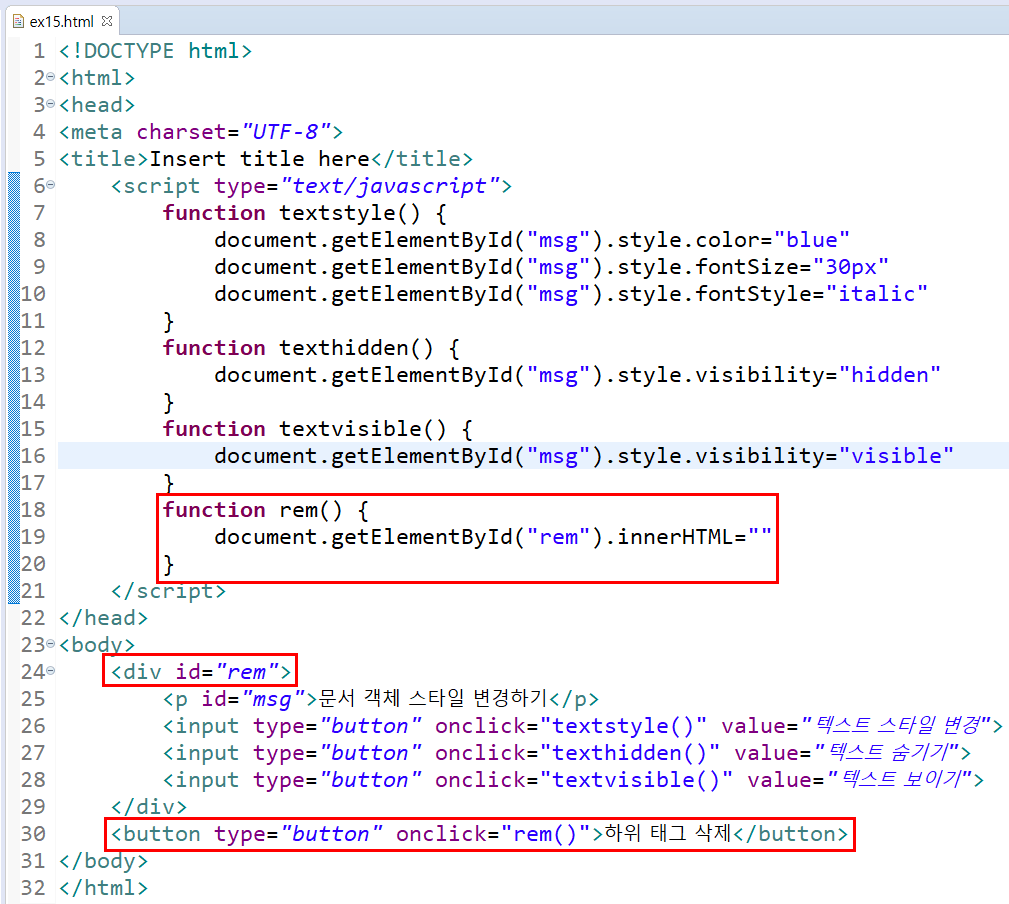Click the closing body tag
This screenshot has height=904, width=1009.
[x=103, y=861]
